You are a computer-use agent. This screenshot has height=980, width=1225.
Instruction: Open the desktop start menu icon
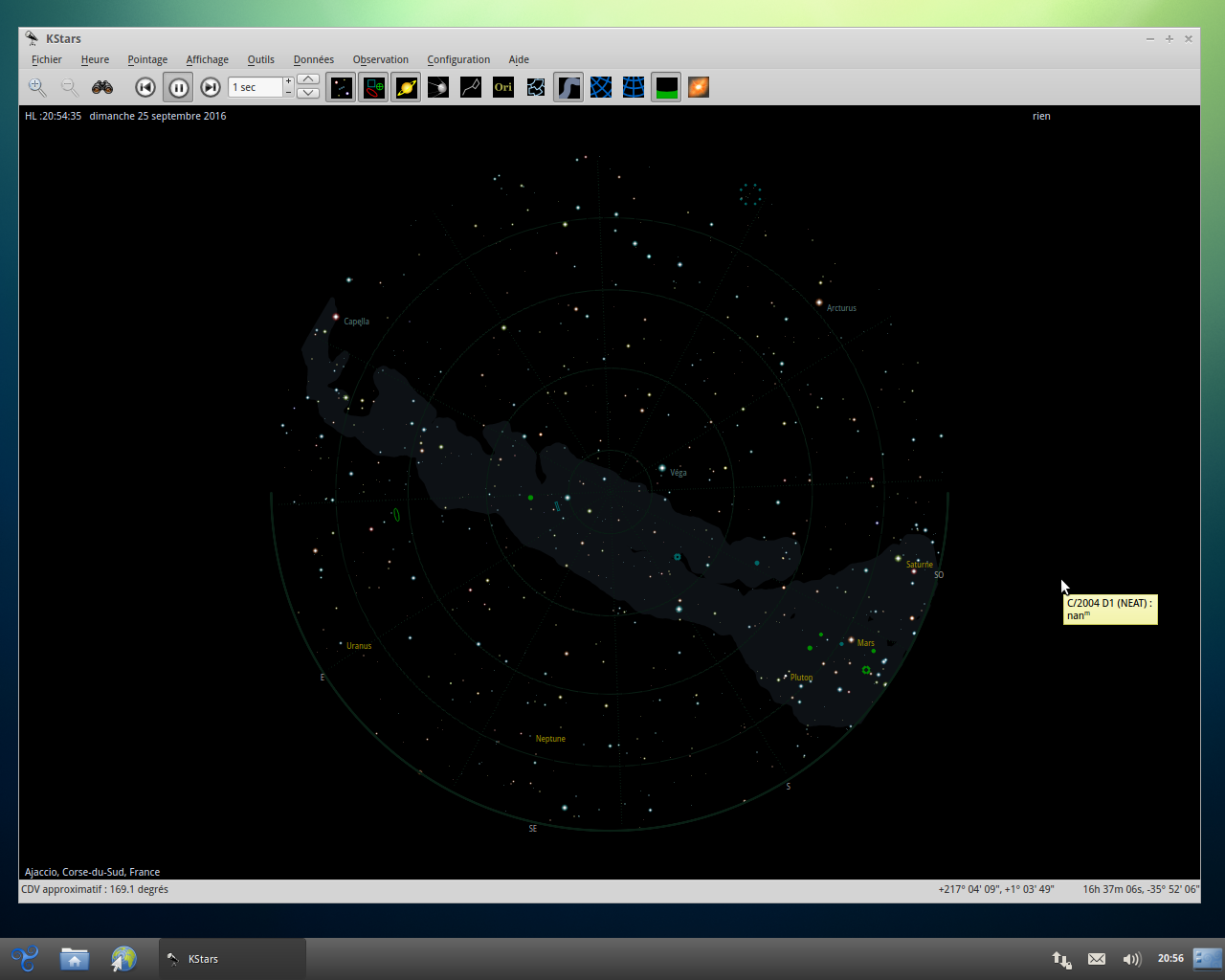[x=24, y=958]
